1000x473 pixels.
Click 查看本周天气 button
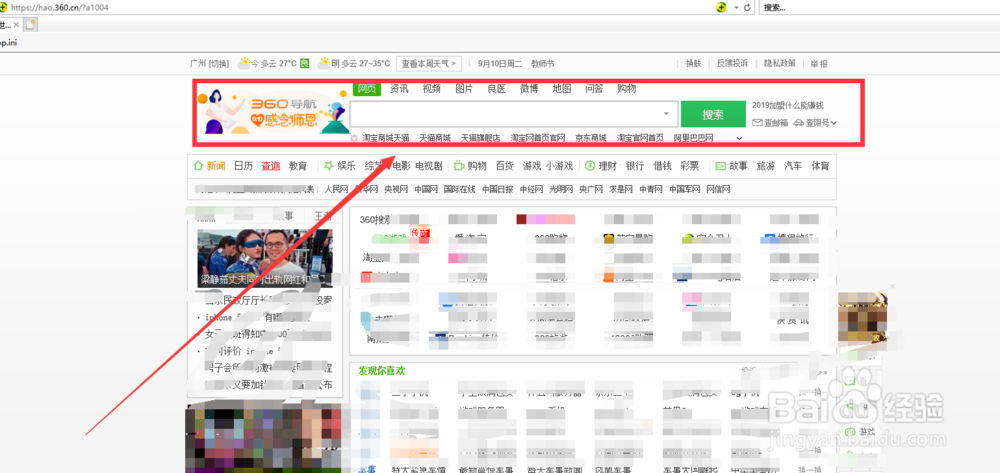coord(429,64)
